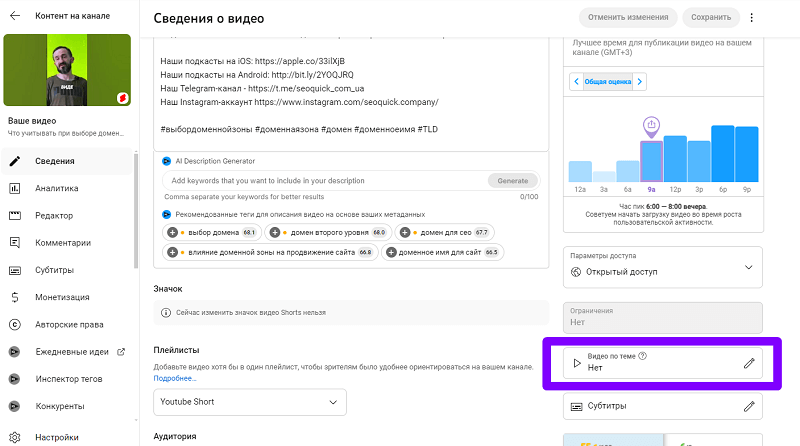Click Сохранить button
This screenshot has height=446, width=800.
click(x=711, y=17)
